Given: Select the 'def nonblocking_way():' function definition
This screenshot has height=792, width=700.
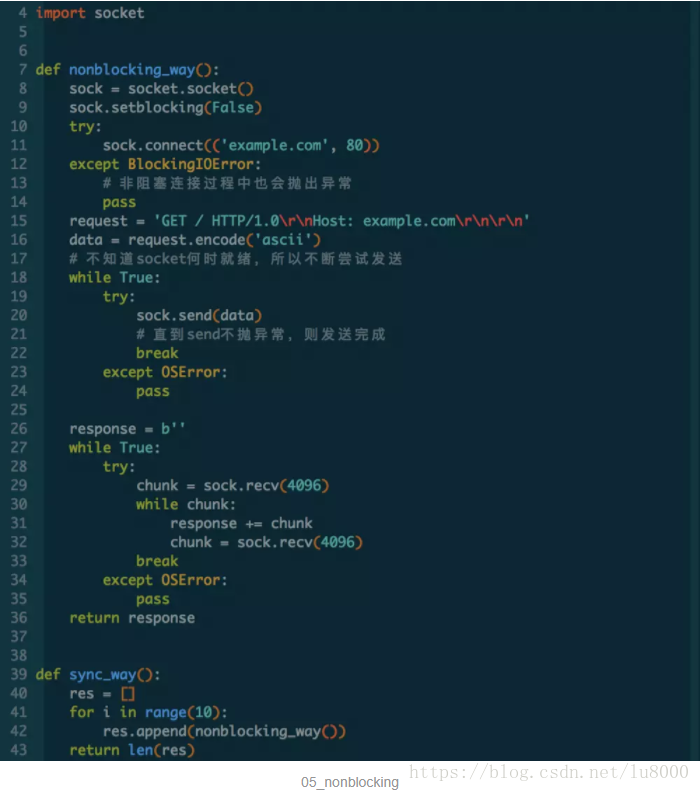Looking at the screenshot, I should 127,70.
